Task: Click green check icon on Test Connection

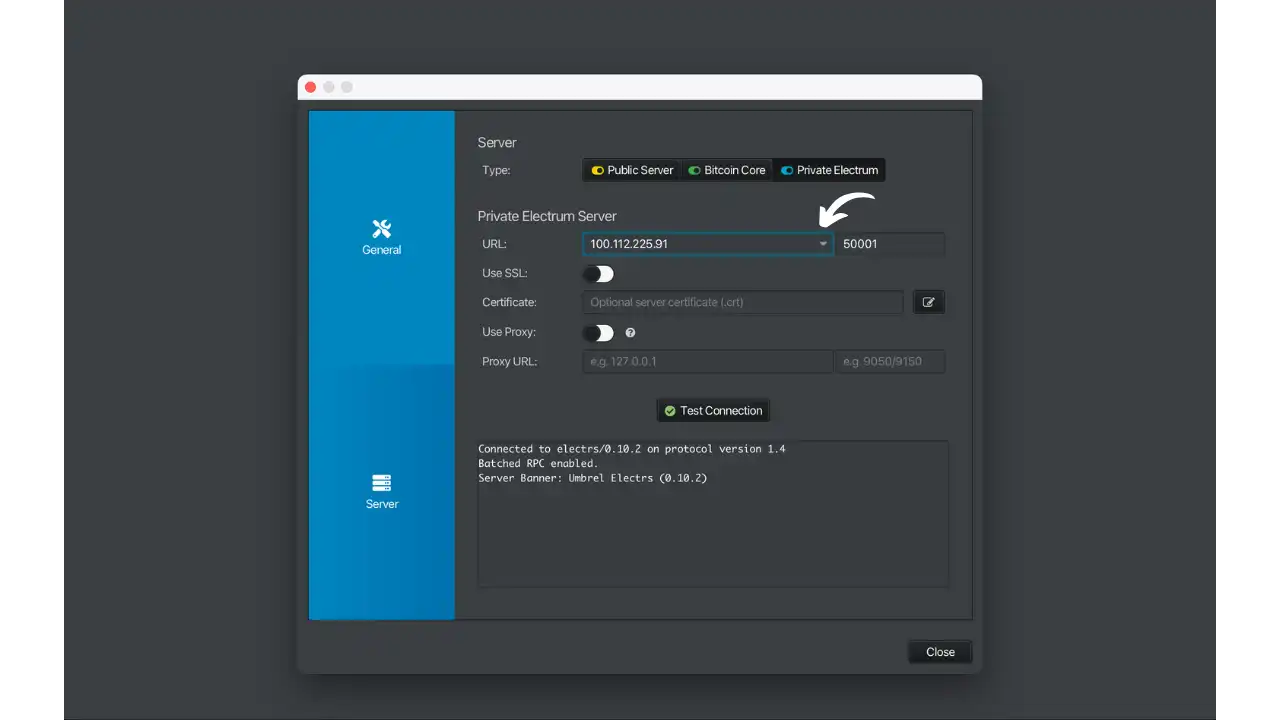Action: [670, 410]
